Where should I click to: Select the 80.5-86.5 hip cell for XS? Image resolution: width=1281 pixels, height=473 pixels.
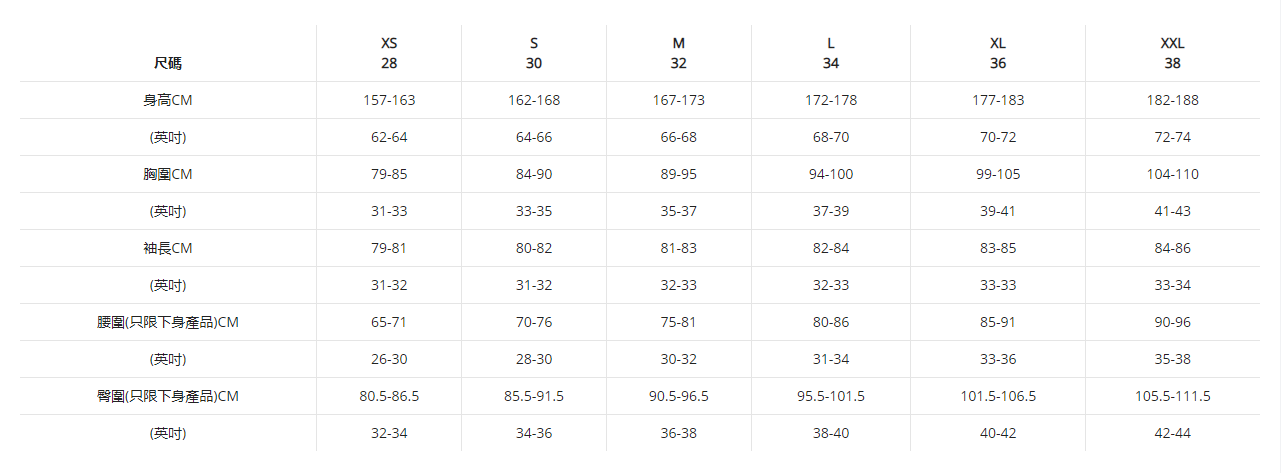coord(389,396)
